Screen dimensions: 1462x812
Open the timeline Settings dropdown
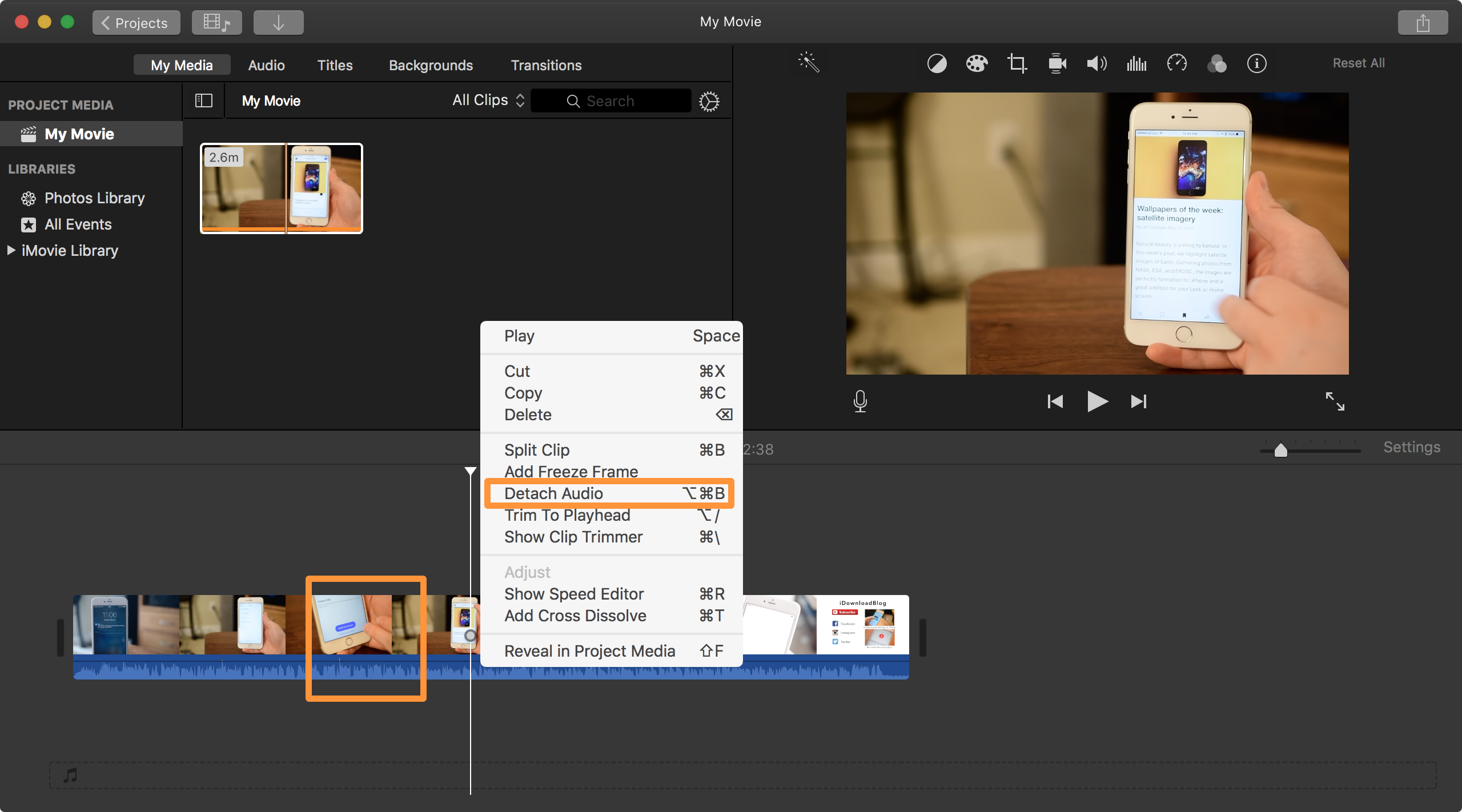click(1414, 447)
